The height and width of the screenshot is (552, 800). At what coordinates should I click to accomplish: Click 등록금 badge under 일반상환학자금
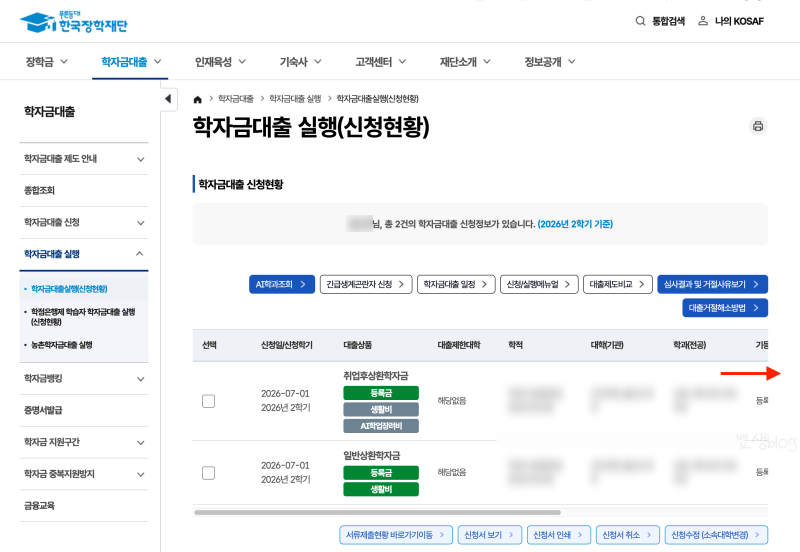(x=381, y=472)
